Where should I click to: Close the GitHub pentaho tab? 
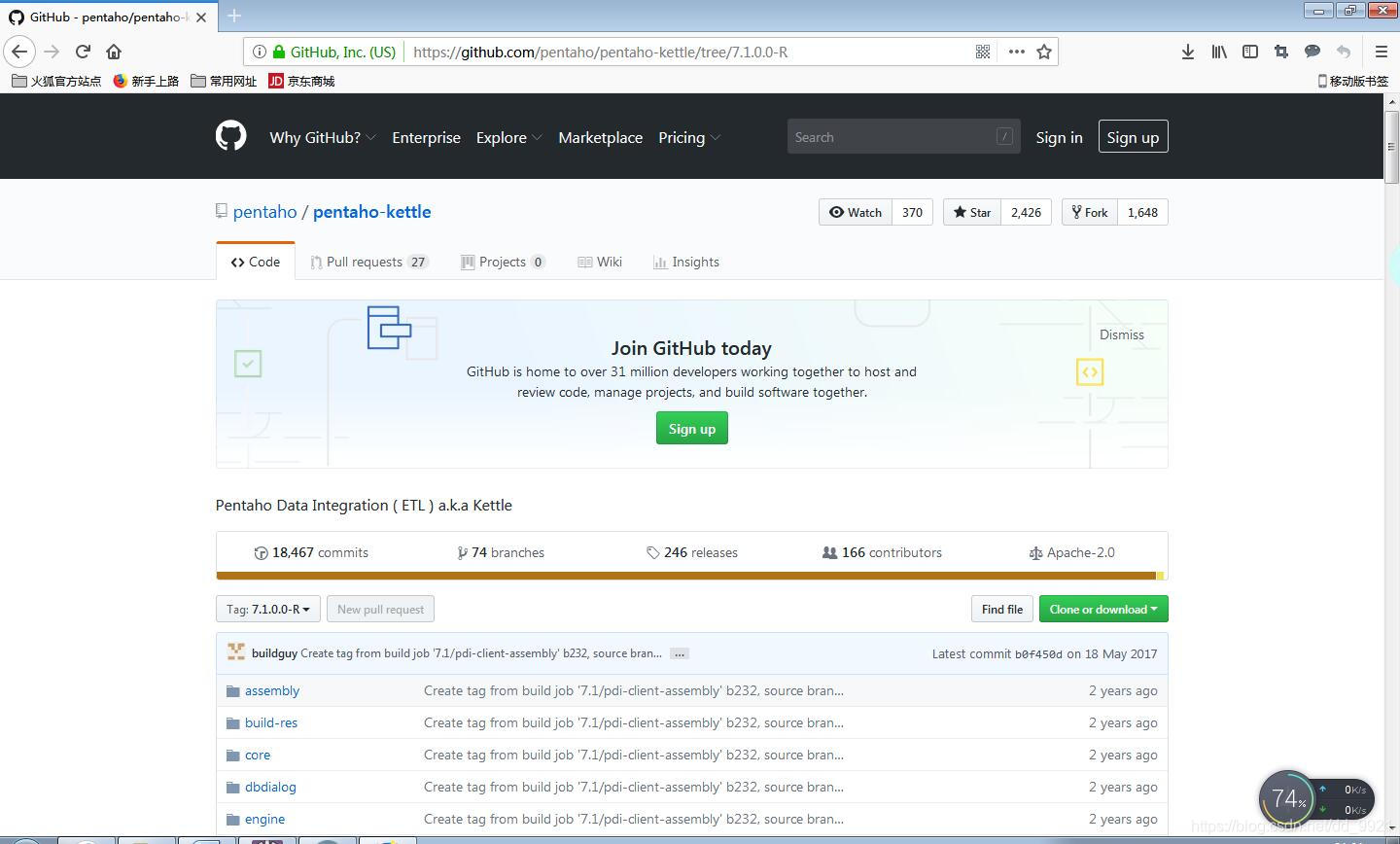(201, 17)
